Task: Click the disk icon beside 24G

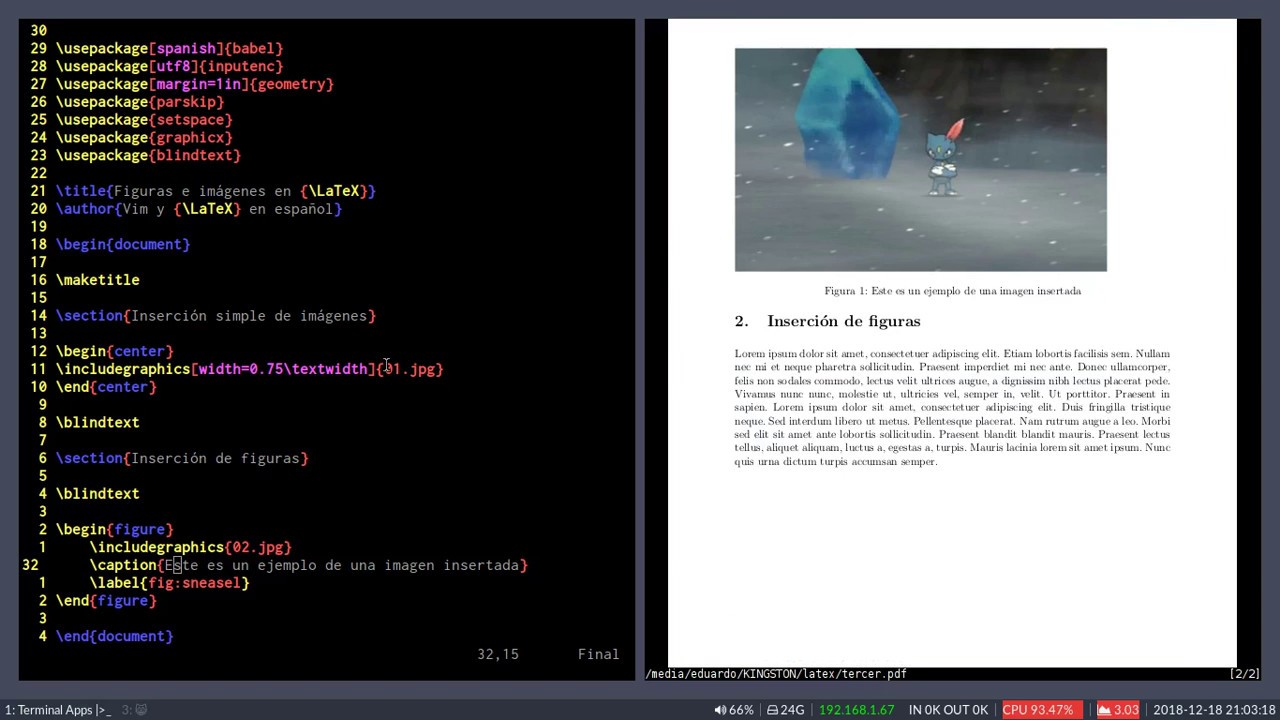Action: (x=772, y=710)
